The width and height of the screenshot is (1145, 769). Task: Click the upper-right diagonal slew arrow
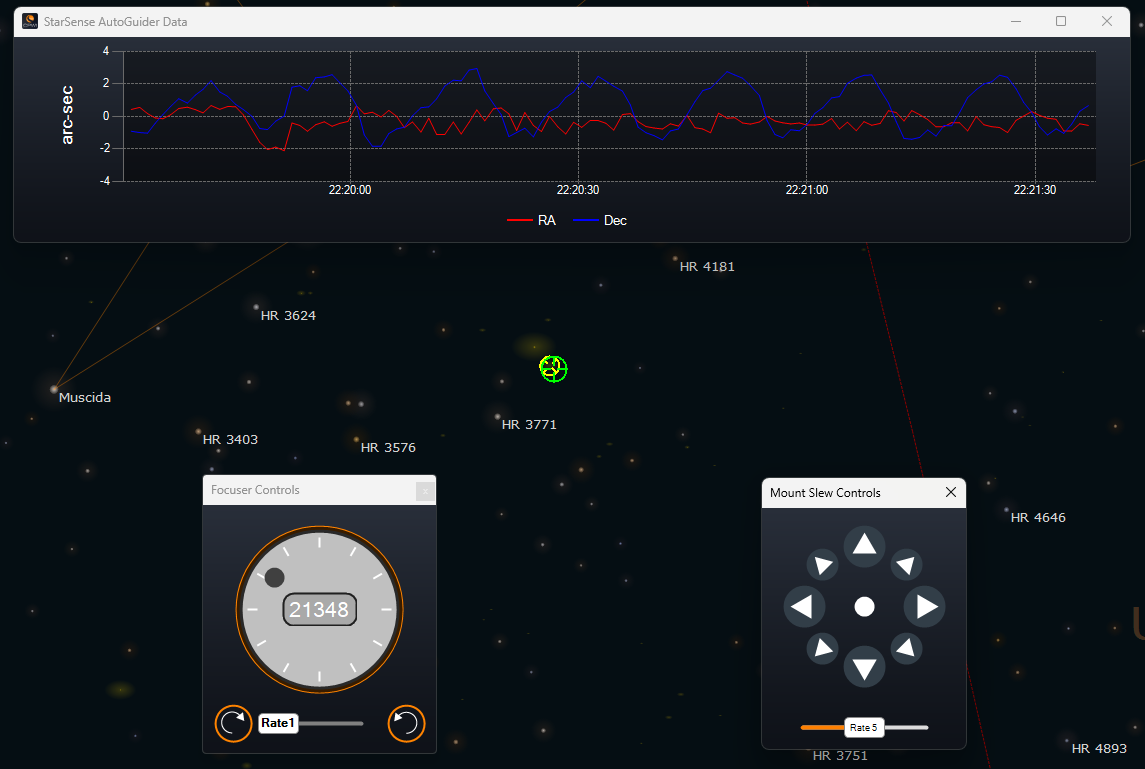tap(906, 565)
